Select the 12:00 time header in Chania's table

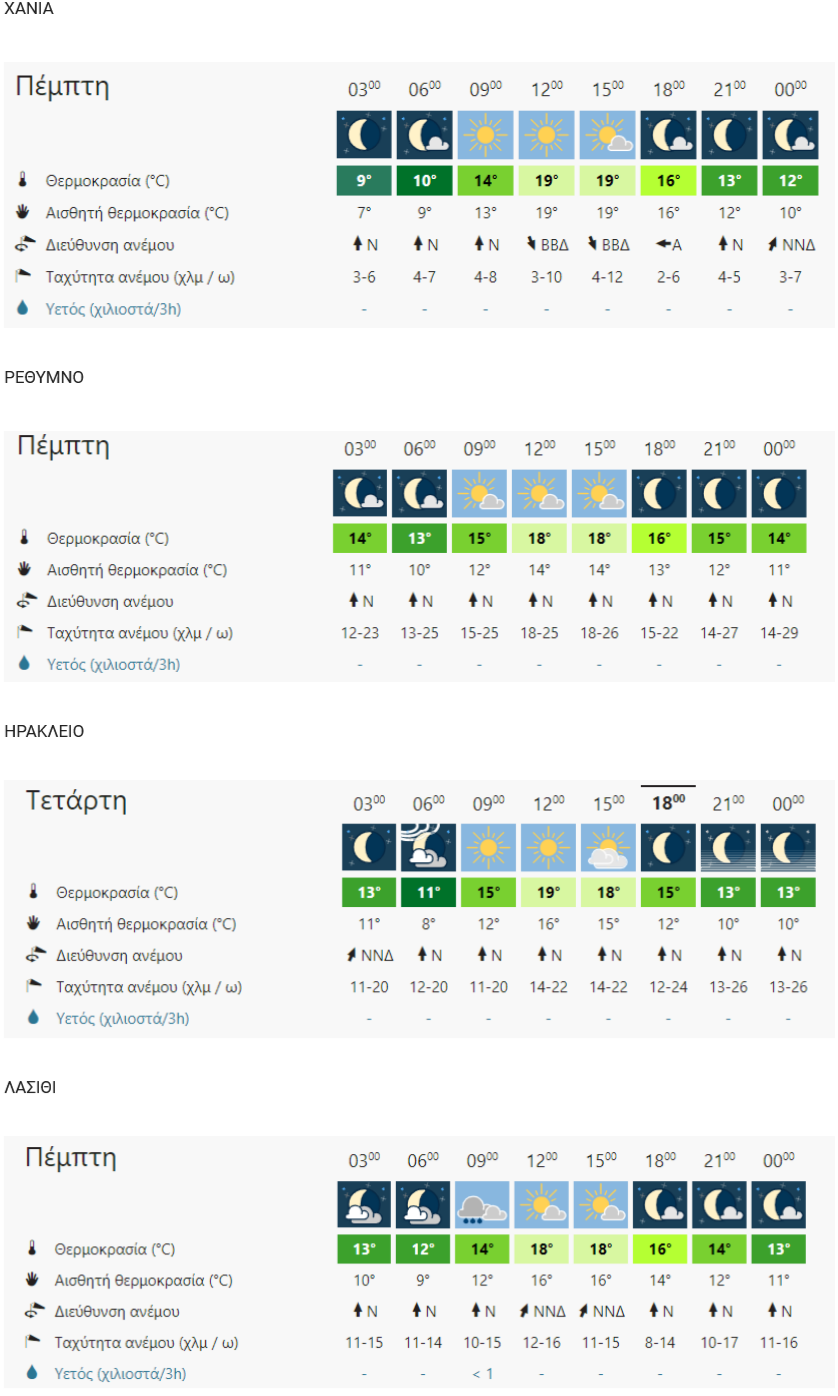coord(547,90)
